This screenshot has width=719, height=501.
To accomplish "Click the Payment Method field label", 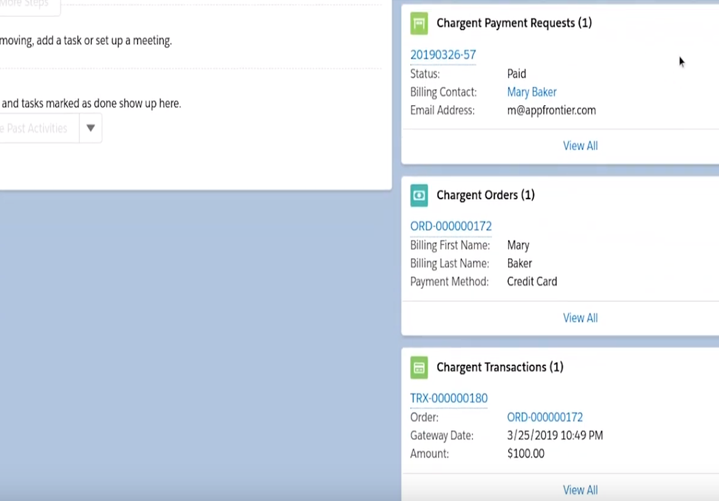I will (449, 281).
